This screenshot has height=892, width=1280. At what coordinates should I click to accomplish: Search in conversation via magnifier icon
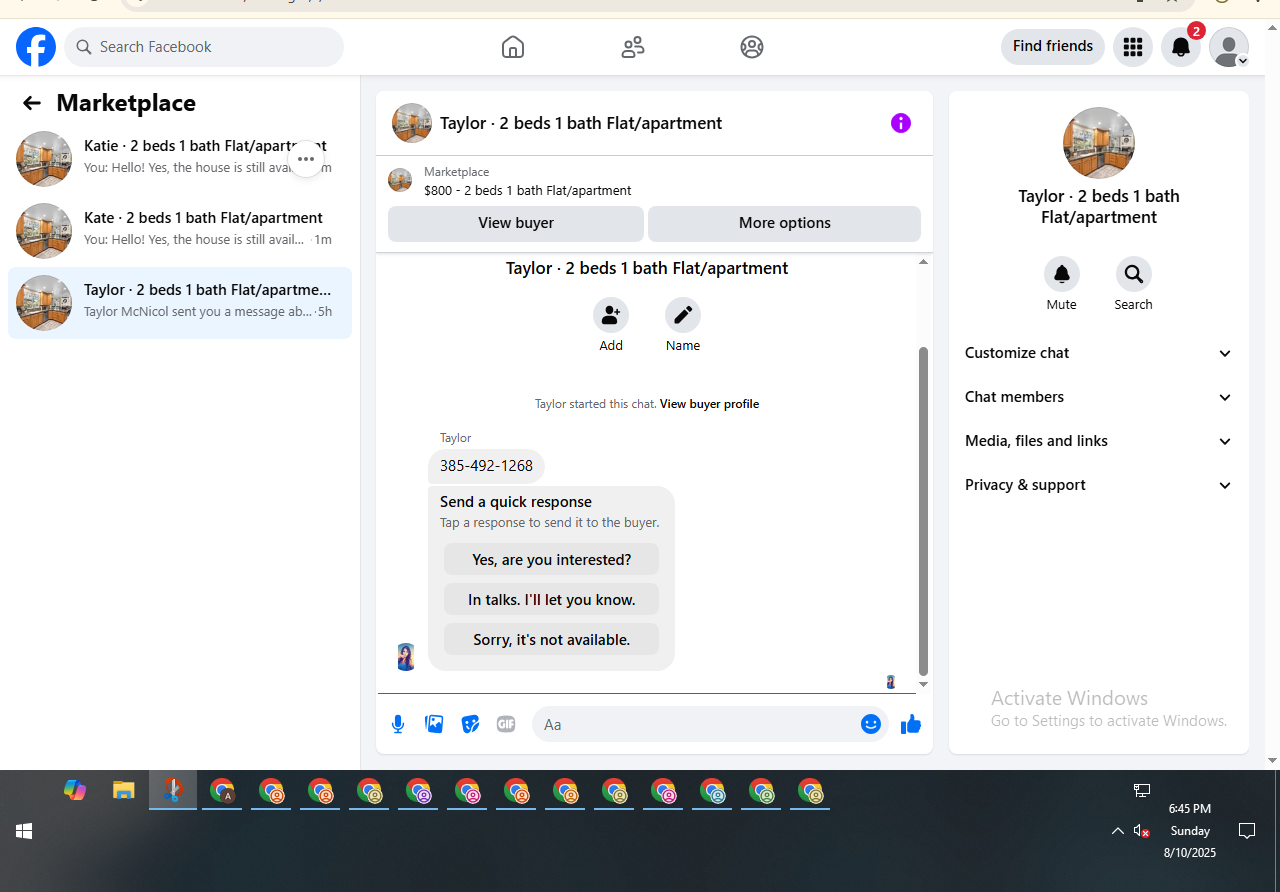[1134, 274]
